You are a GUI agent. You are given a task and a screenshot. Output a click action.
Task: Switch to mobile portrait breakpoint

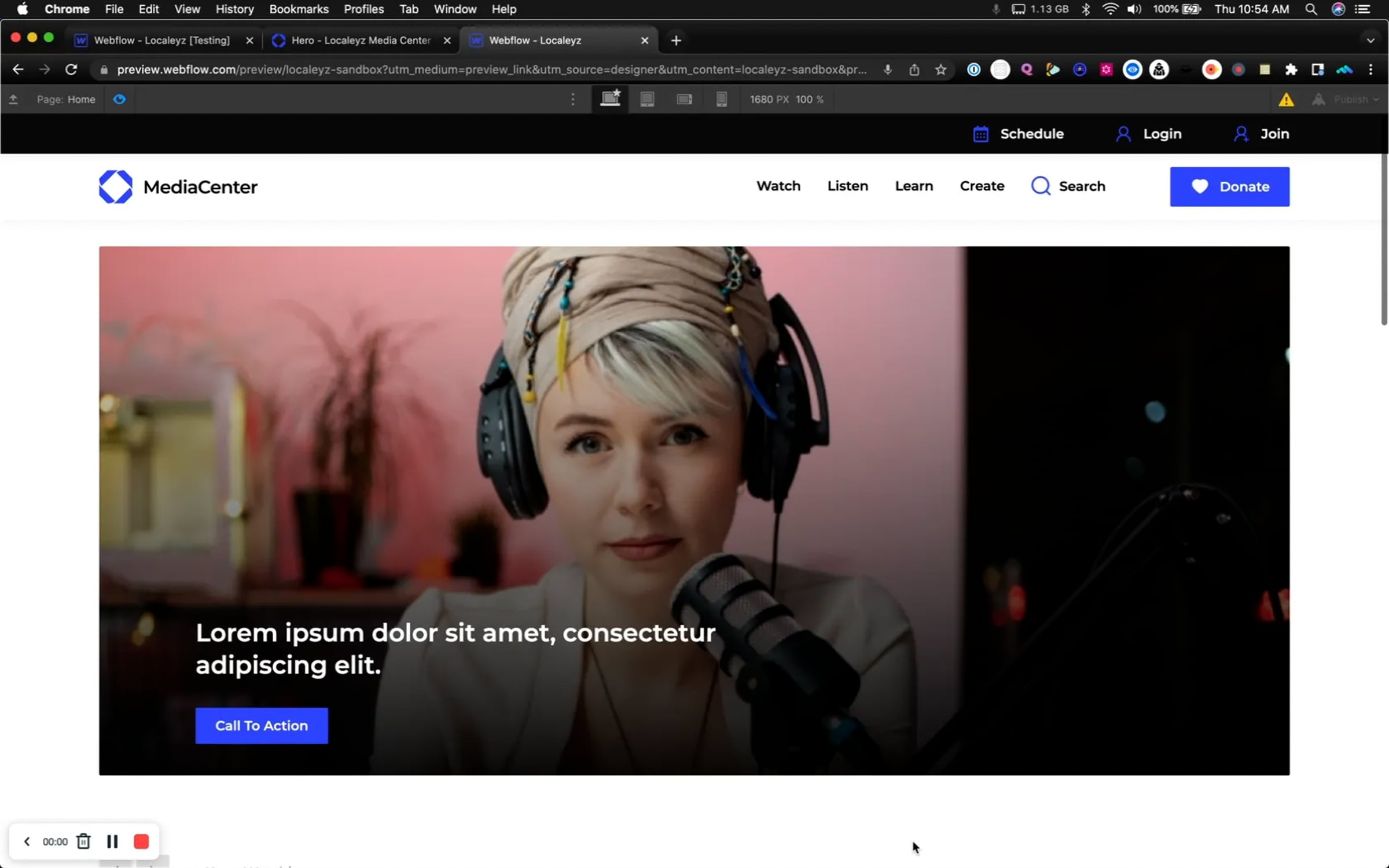click(721, 100)
